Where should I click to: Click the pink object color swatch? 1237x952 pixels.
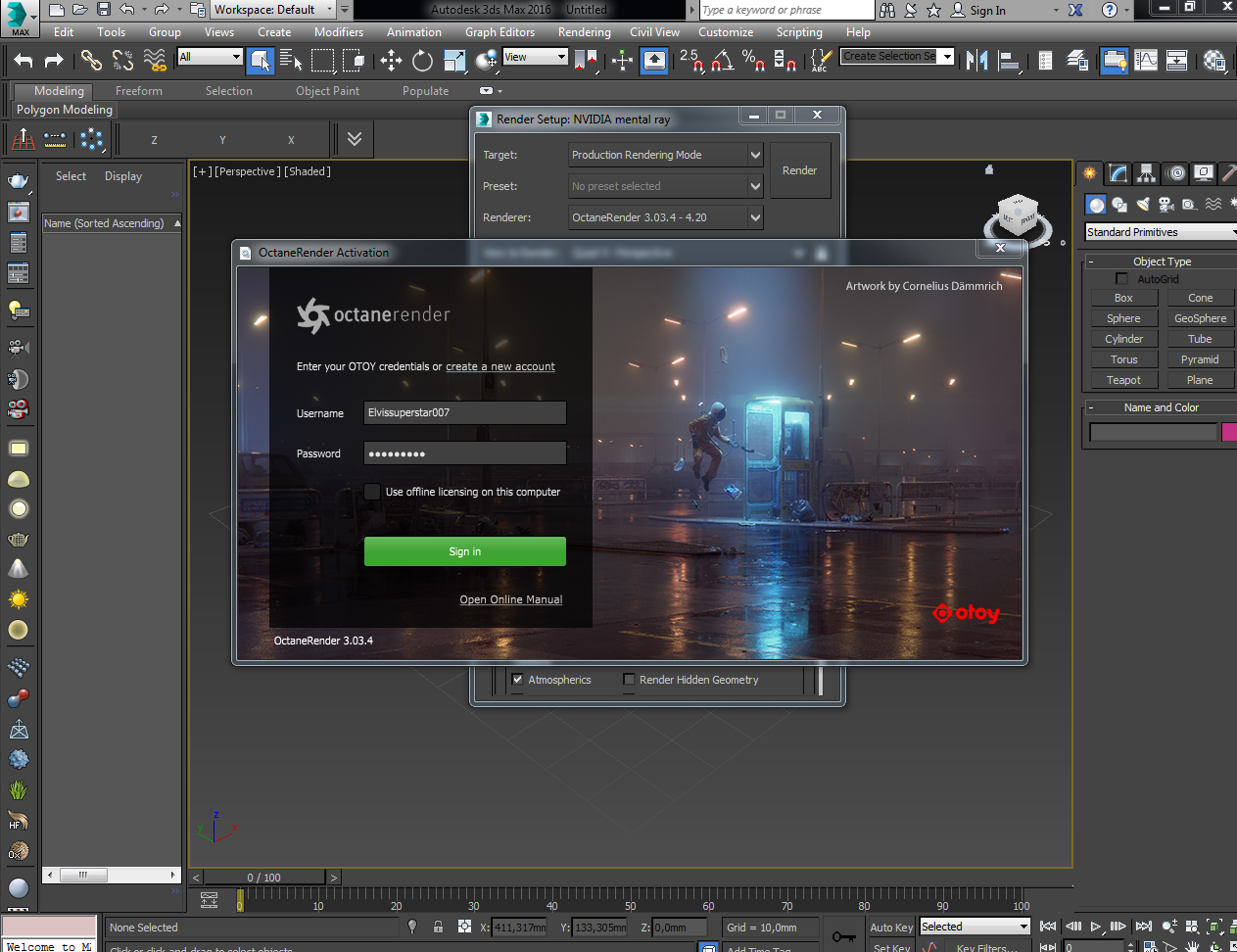[1229, 432]
